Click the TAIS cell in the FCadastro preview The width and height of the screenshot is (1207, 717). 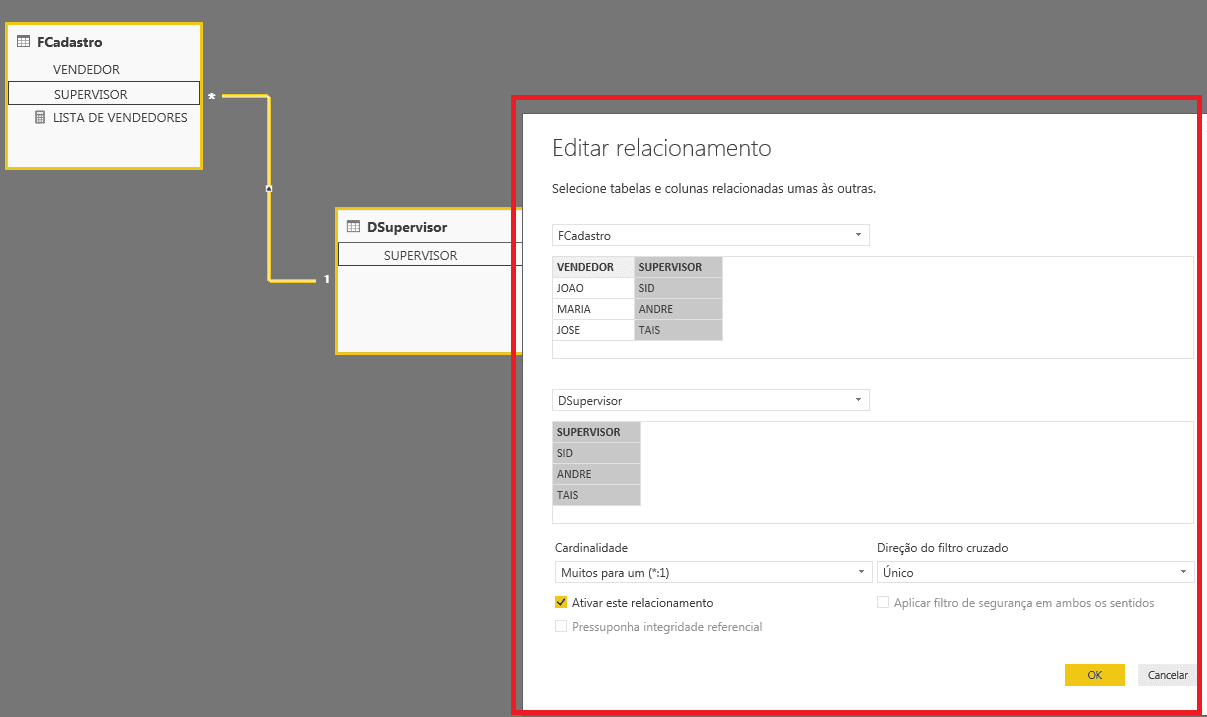click(678, 330)
